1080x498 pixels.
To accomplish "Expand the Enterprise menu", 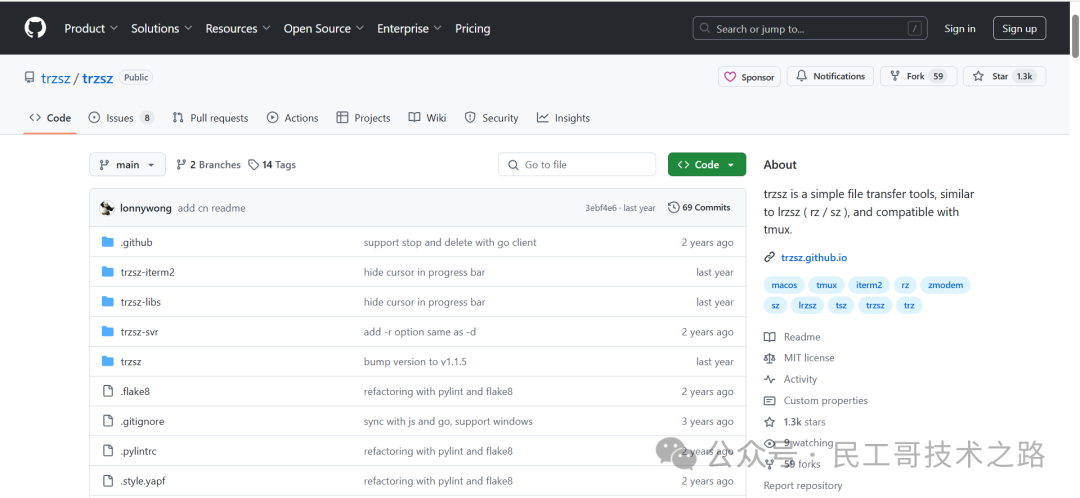I will click(409, 28).
